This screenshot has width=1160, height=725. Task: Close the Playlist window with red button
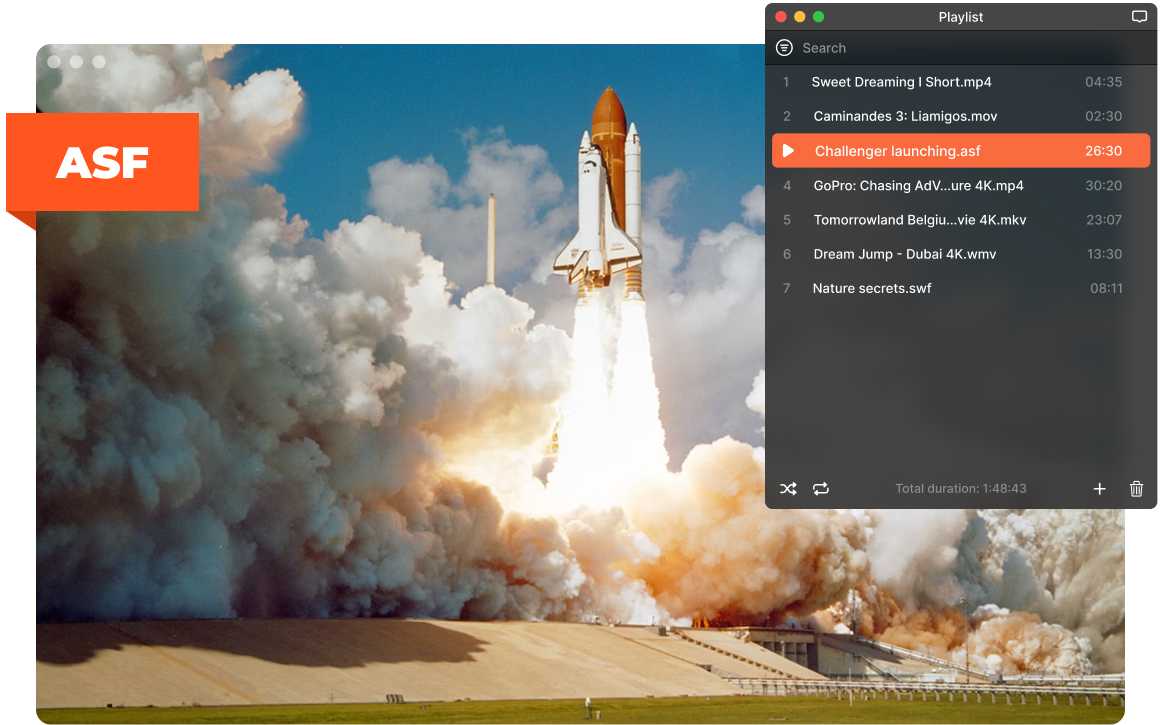click(780, 16)
